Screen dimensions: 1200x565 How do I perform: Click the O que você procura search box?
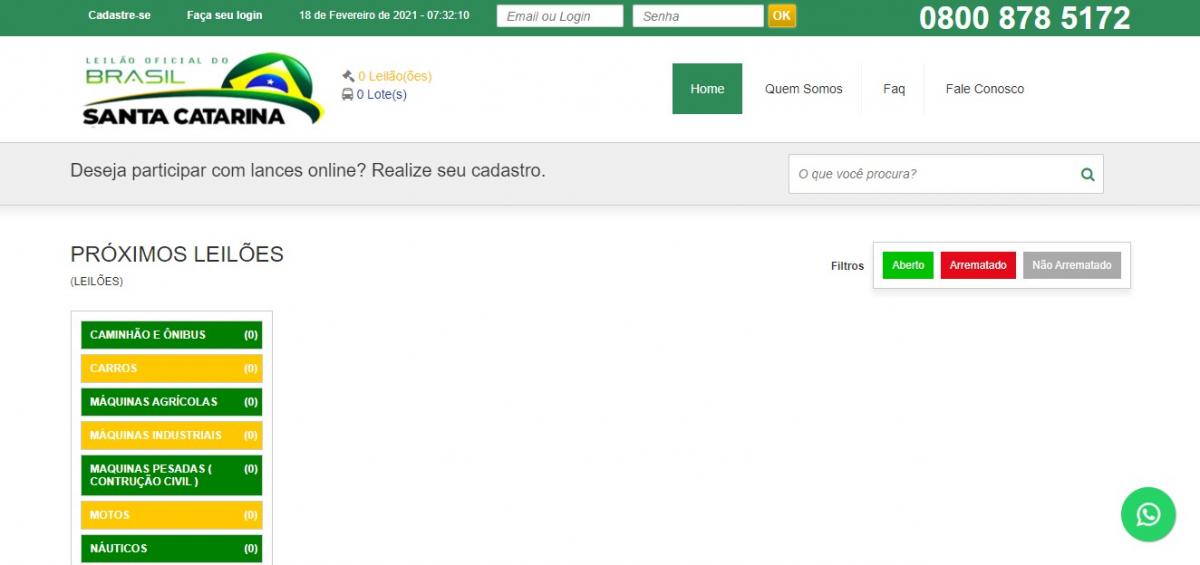pyautogui.click(x=933, y=174)
